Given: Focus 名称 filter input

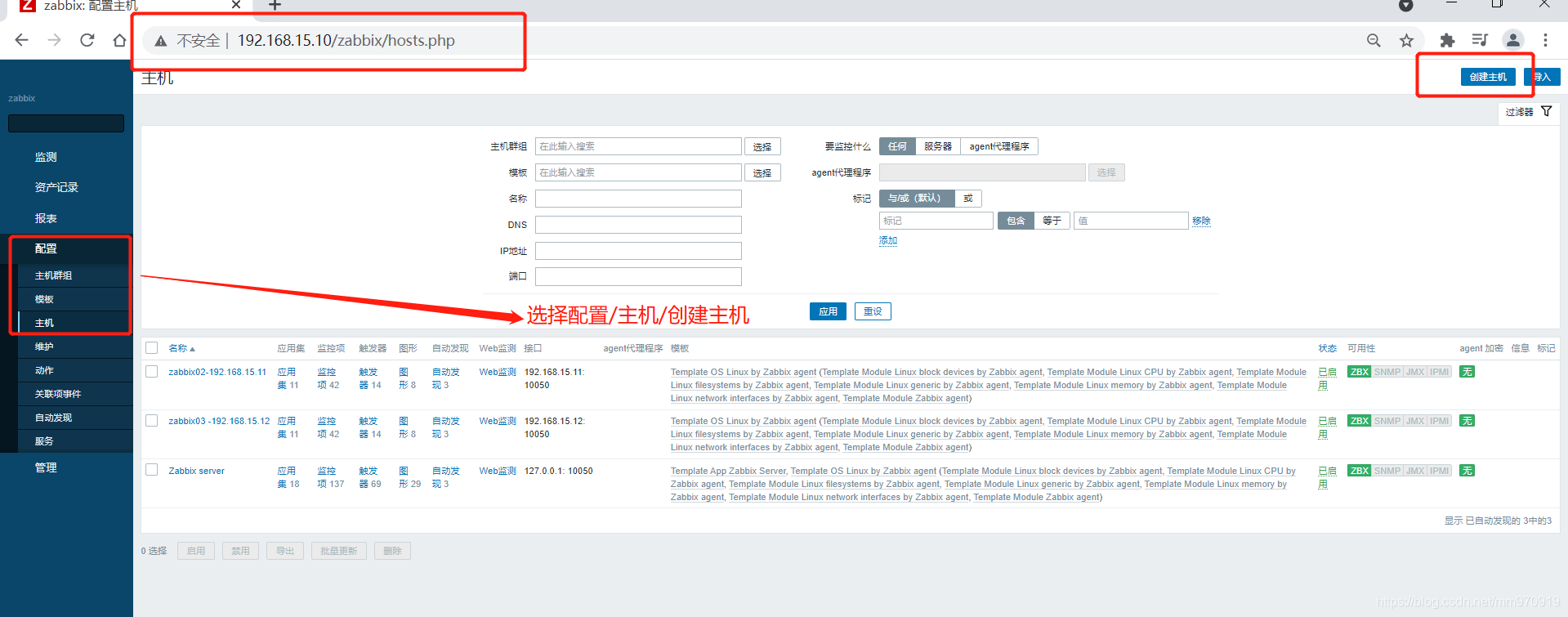Looking at the screenshot, I should coord(638,199).
